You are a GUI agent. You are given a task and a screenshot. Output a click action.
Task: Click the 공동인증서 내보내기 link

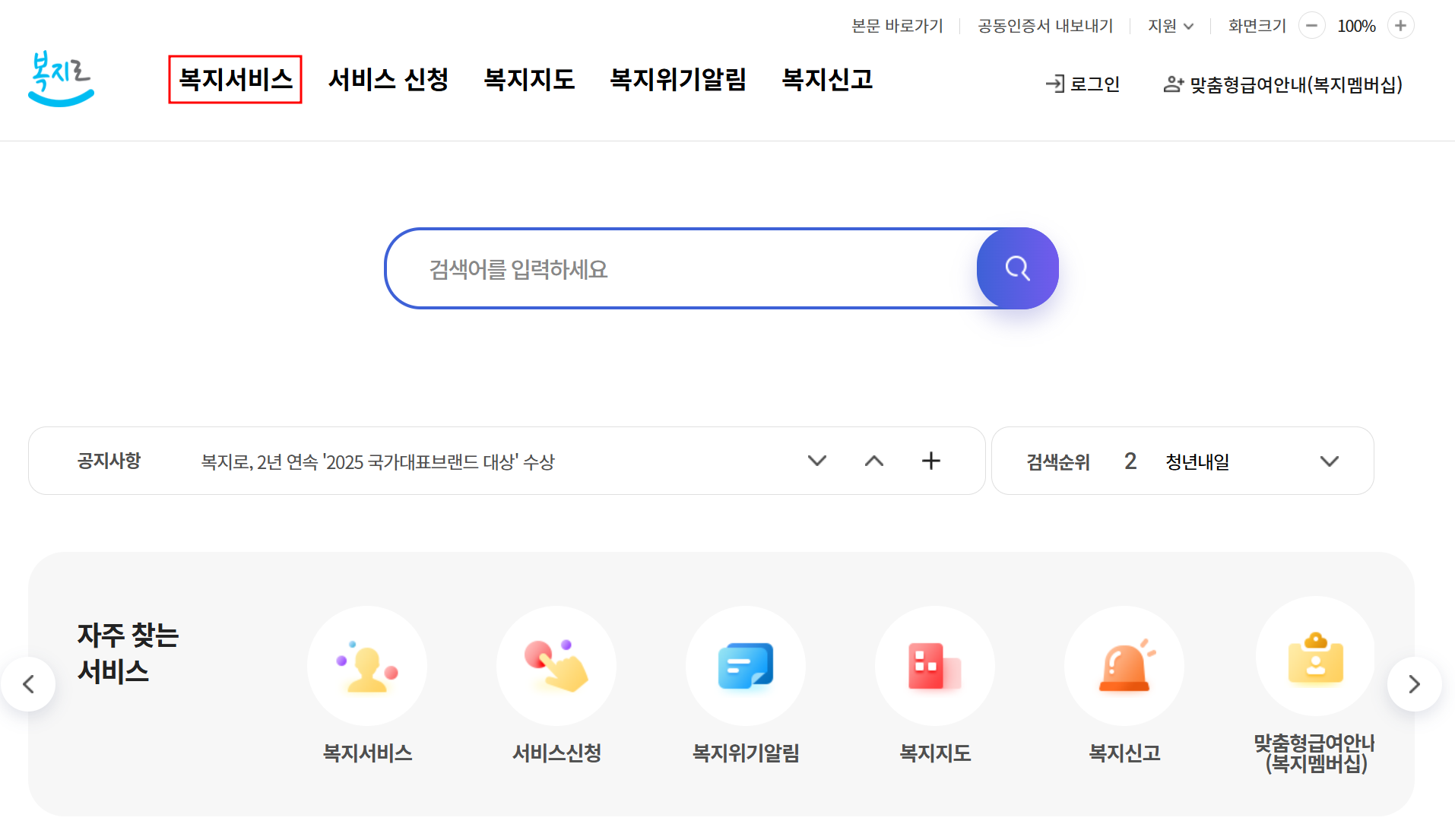(x=1045, y=25)
